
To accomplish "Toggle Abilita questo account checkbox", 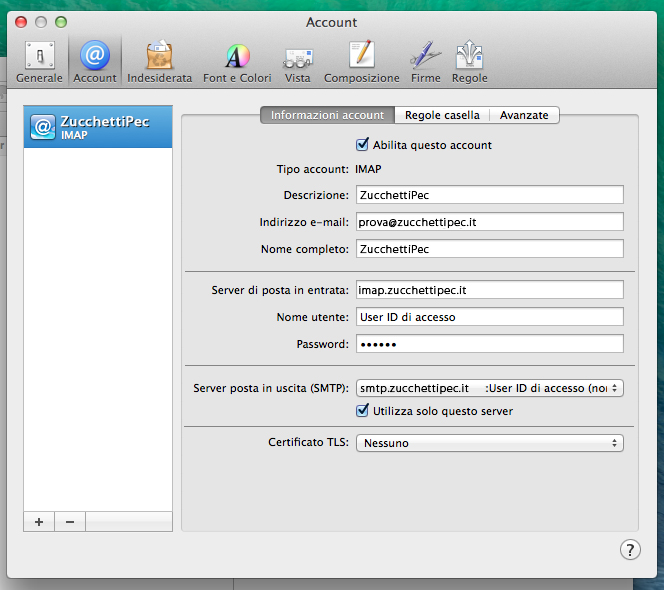I will [362, 144].
